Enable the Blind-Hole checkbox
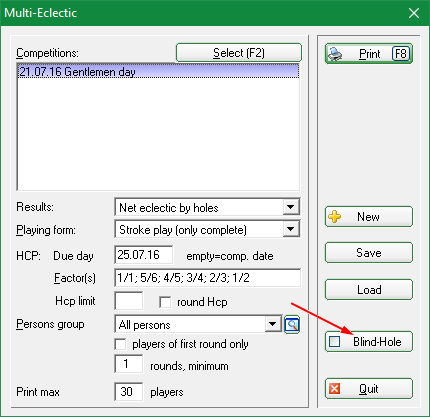The image size is (430, 417). pos(334,341)
